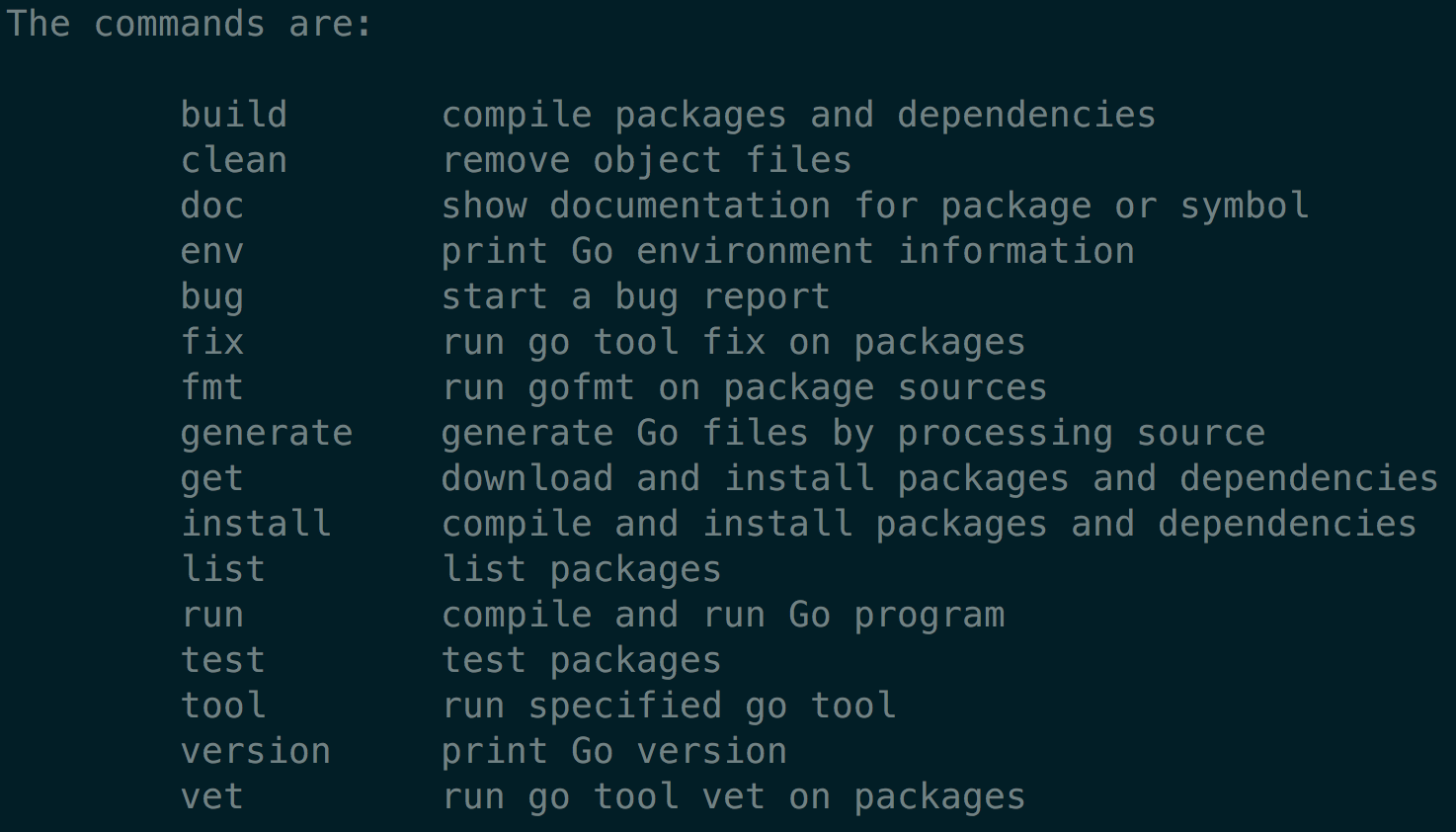Click the 'generate' command name
This screenshot has width=1456, height=832.
click(x=267, y=433)
